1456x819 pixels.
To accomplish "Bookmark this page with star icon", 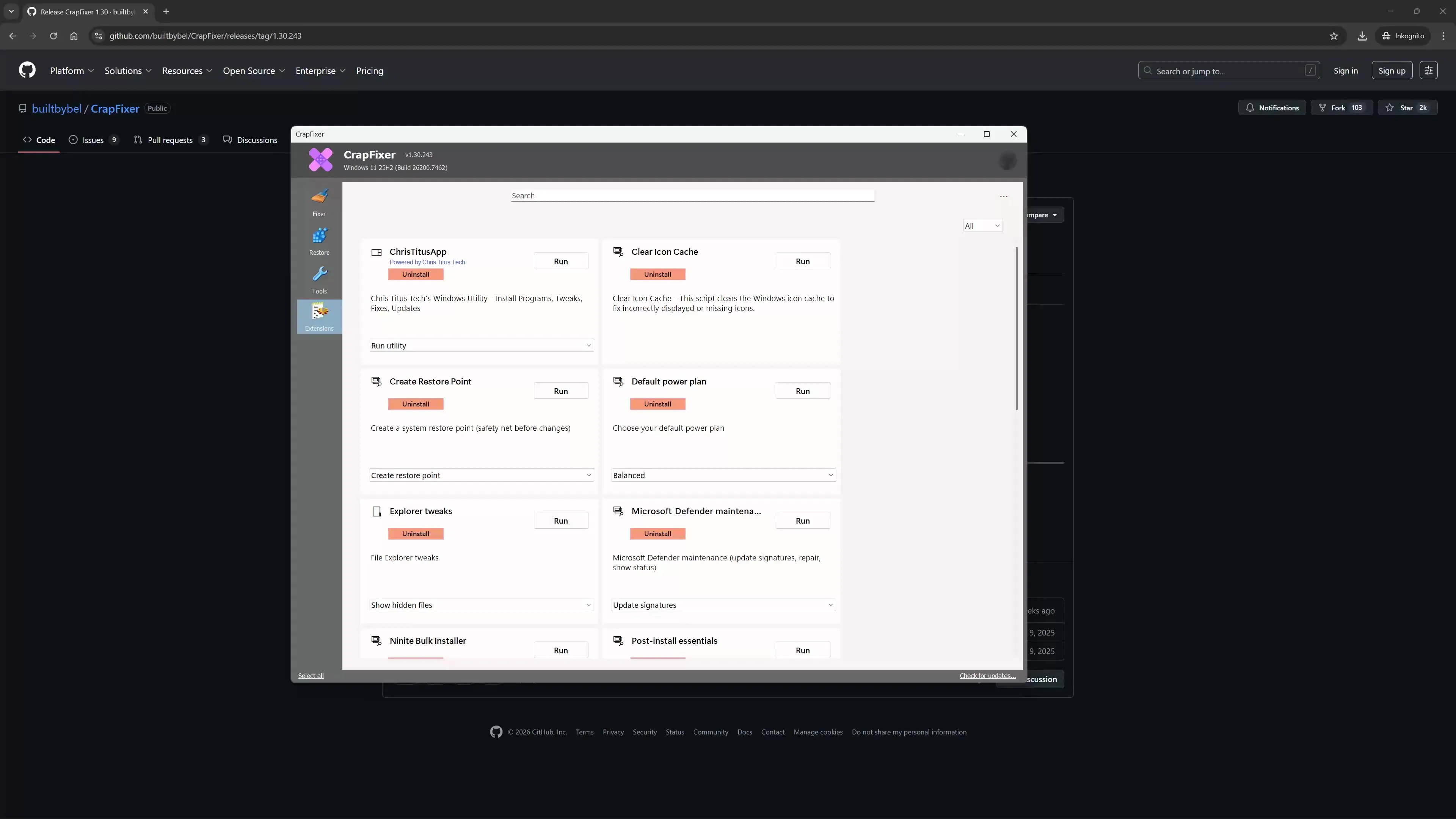I will click(x=1334, y=36).
